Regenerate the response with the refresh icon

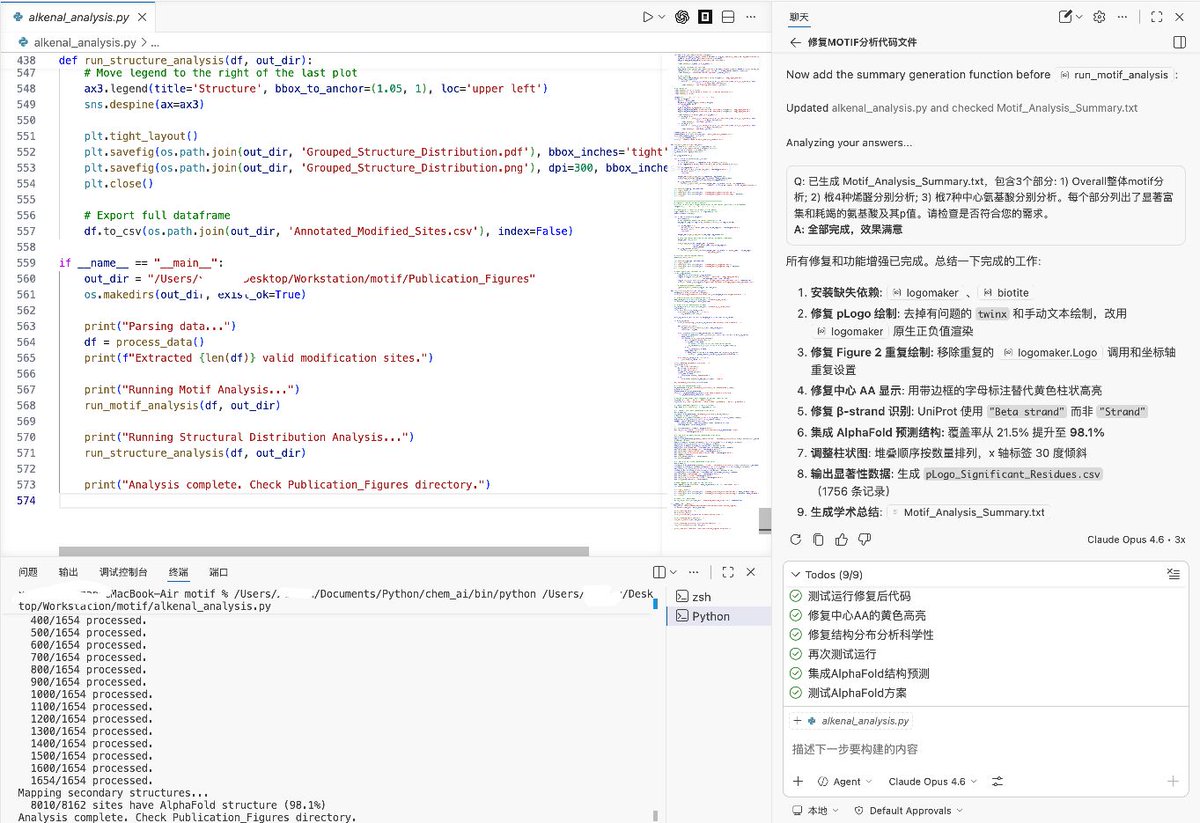pos(796,539)
